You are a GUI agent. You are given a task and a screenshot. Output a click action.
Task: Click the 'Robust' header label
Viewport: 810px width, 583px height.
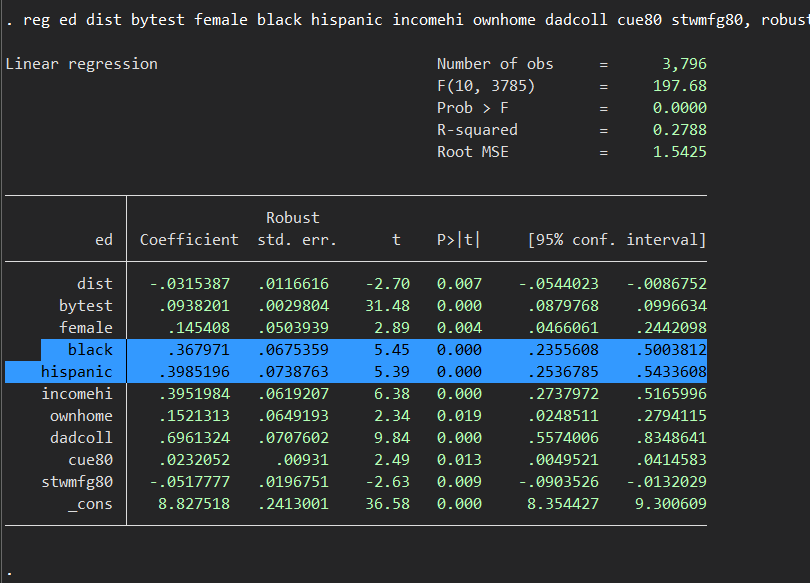click(x=293, y=218)
